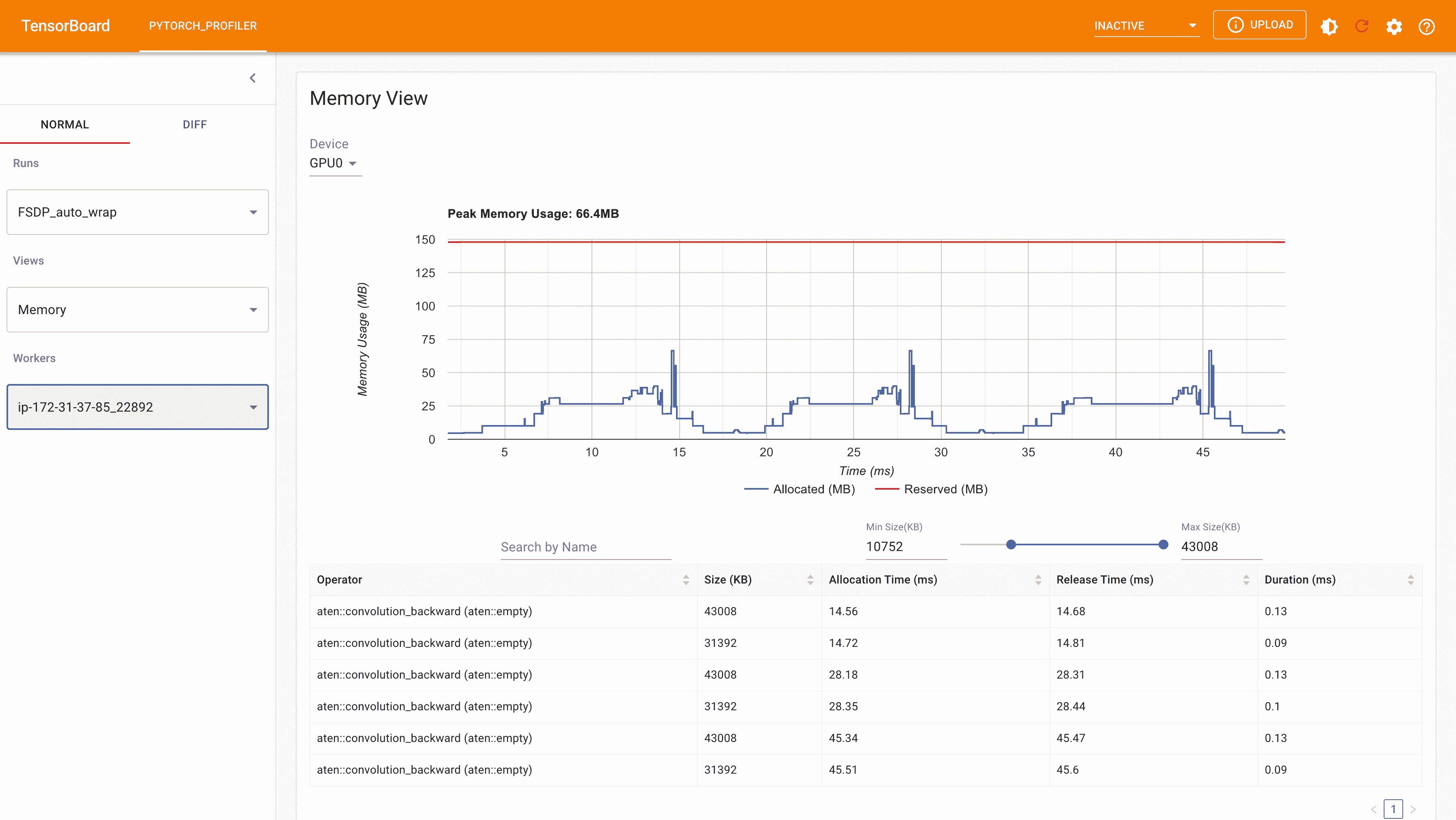
Task: Toggle the dark mode theme icon
Action: point(1329,26)
